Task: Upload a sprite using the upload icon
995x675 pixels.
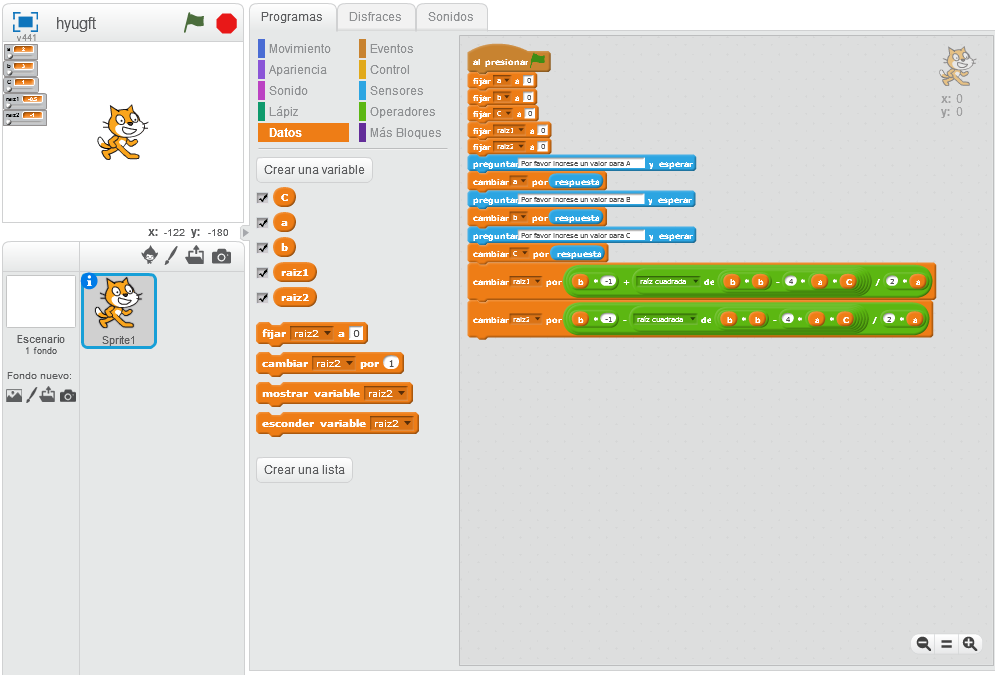Action: tap(196, 256)
